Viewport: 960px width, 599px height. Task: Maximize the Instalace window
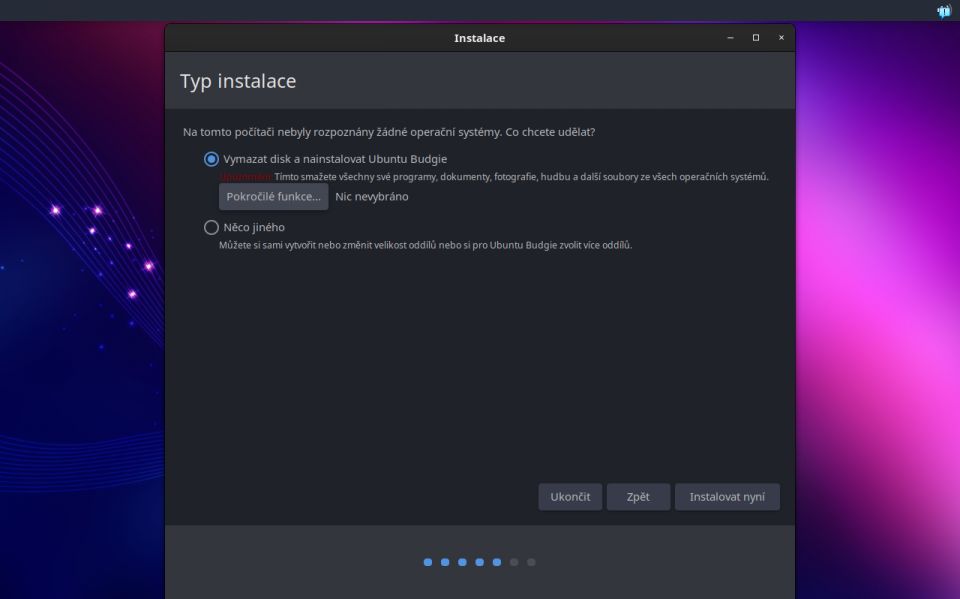[756, 38]
